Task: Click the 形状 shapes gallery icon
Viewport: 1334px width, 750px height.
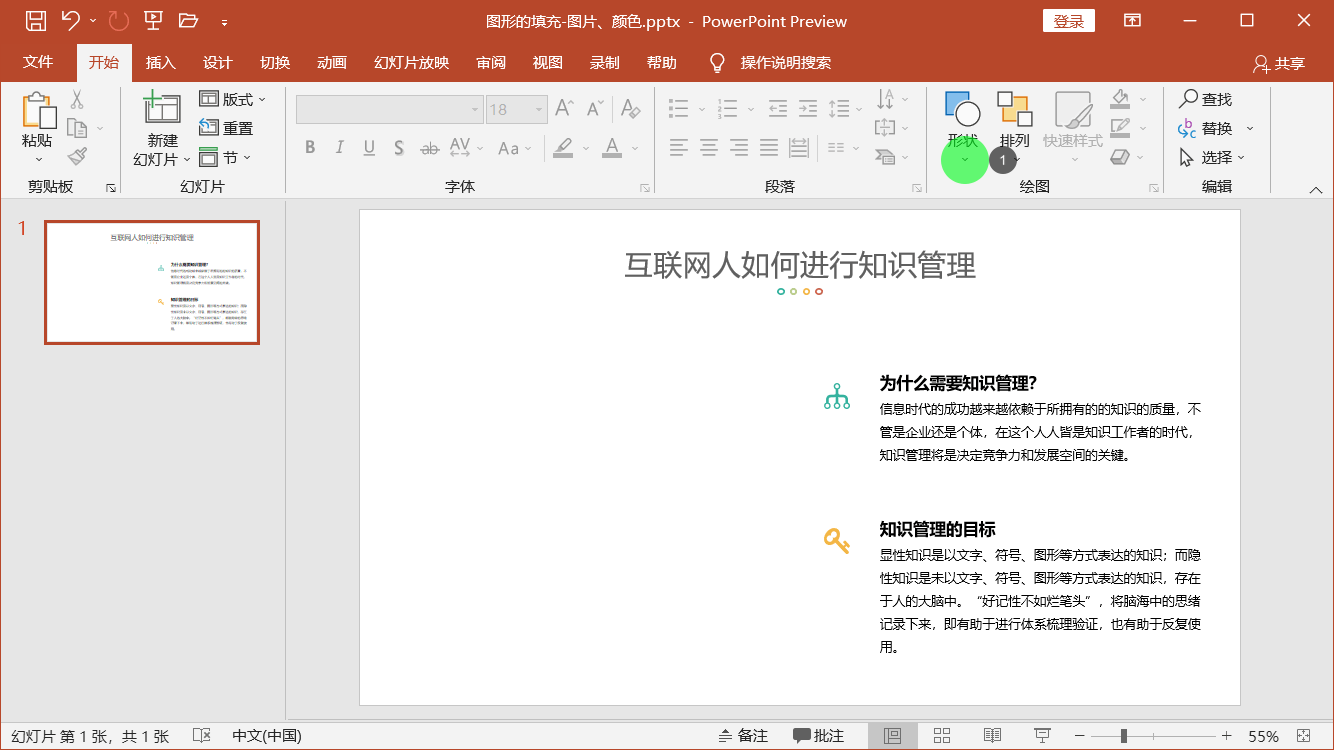Action: (963, 109)
